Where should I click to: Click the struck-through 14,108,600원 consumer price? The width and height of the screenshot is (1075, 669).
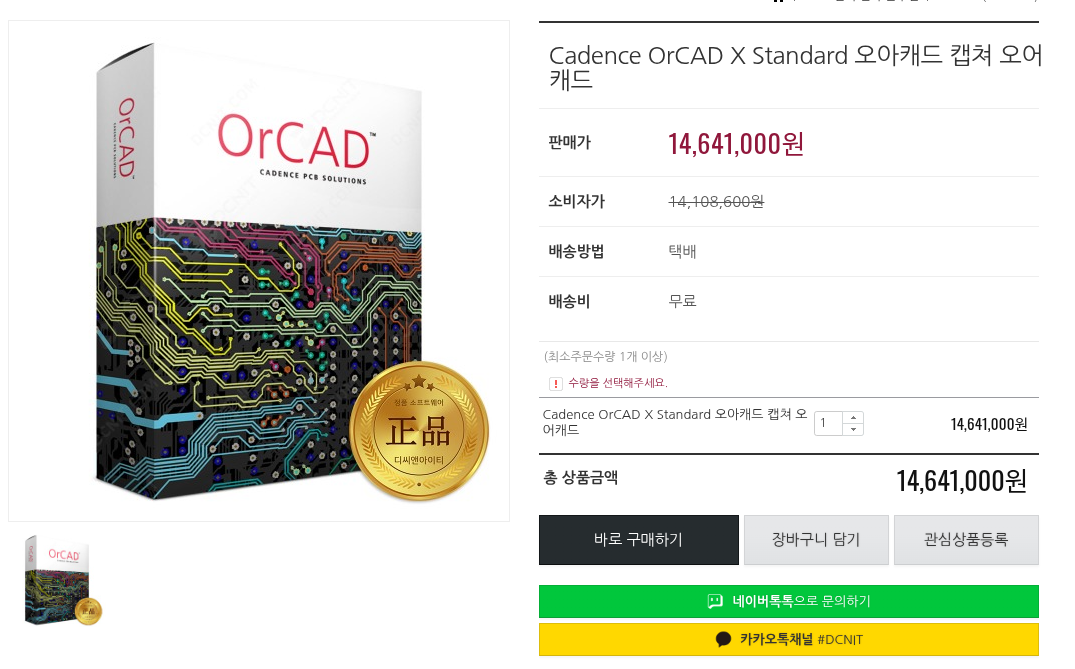pos(716,201)
